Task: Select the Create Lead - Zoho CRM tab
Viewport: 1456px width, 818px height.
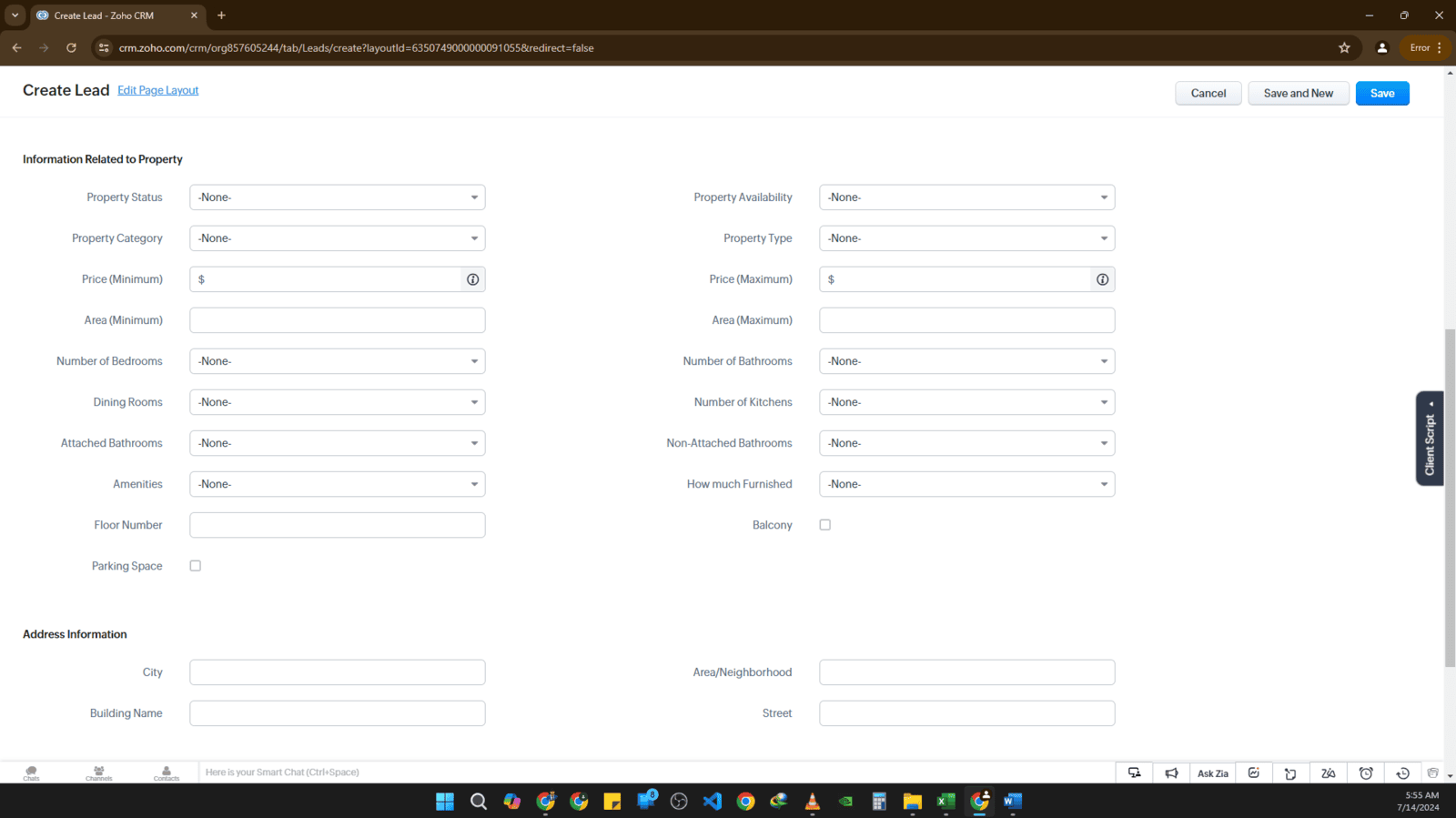Action: [x=118, y=15]
